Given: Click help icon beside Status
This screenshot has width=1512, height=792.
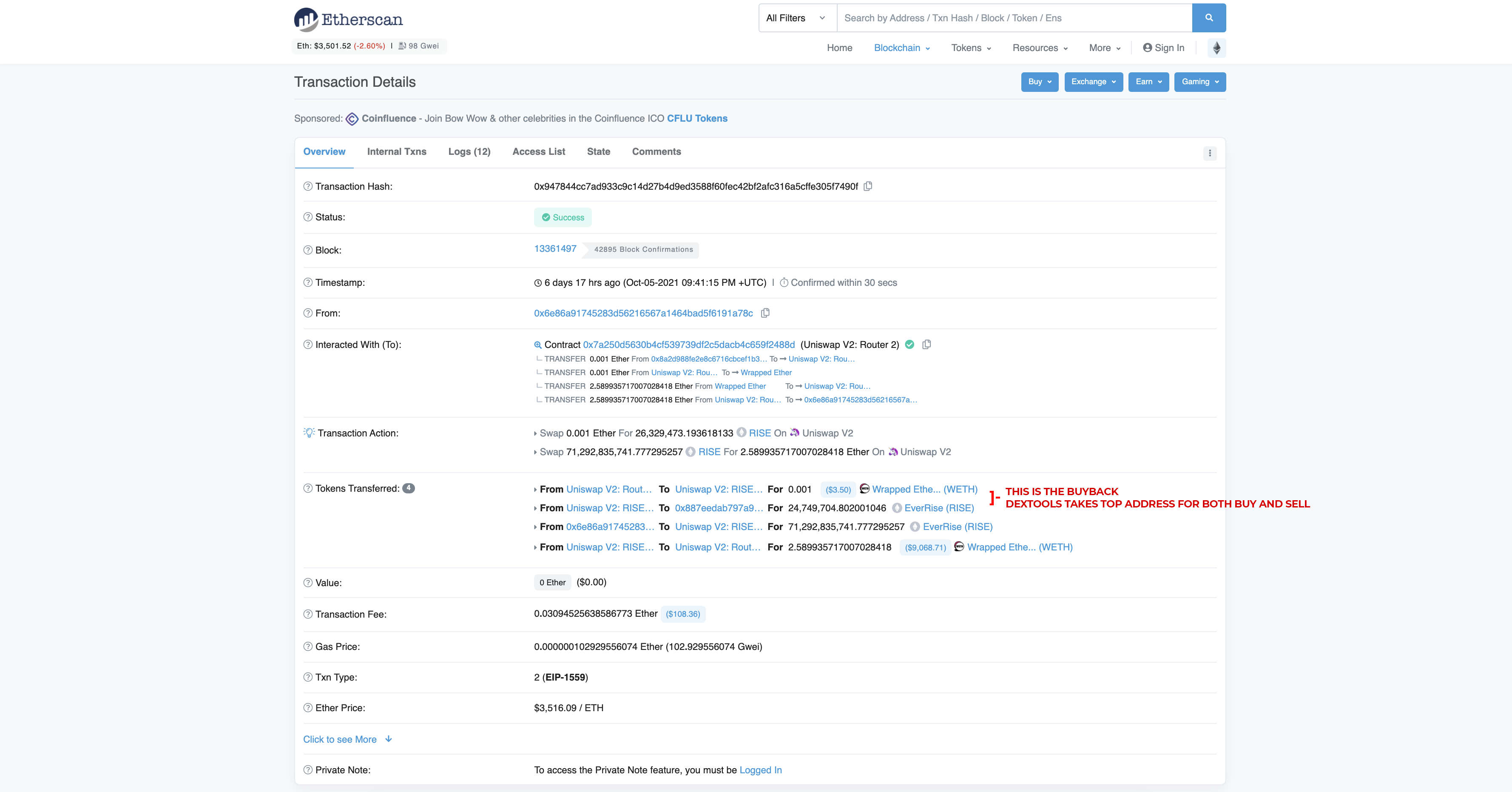Looking at the screenshot, I should [x=307, y=217].
